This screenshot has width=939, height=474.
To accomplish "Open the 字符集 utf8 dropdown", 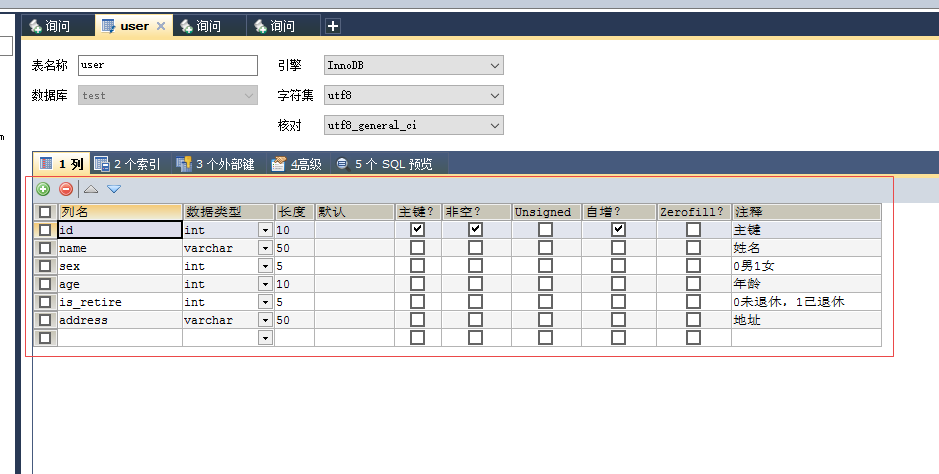I will click(x=414, y=95).
